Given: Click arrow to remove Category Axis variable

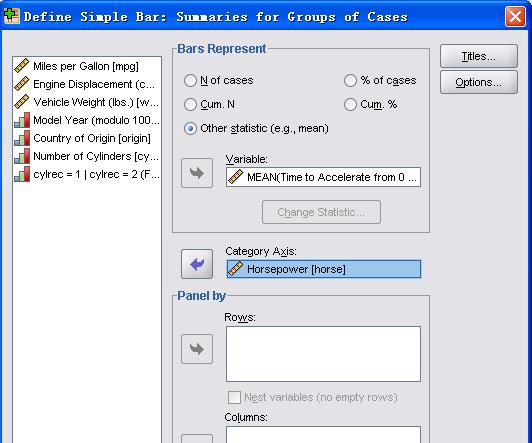Looking at the screenshot, I should pyautogui.click(x=197, y=264).
